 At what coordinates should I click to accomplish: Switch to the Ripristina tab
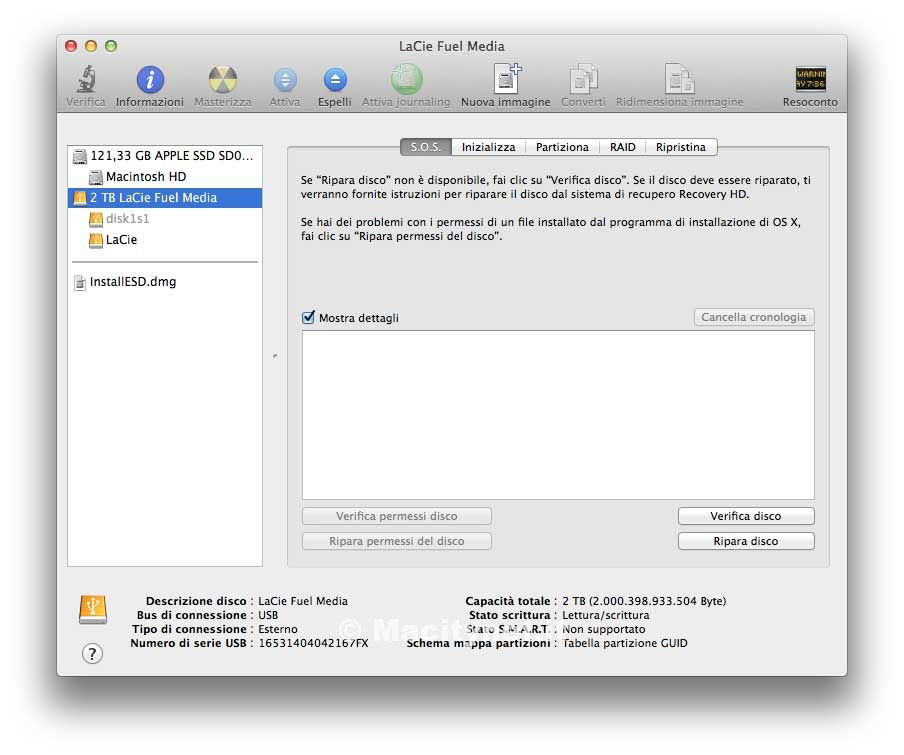[681, 147]
